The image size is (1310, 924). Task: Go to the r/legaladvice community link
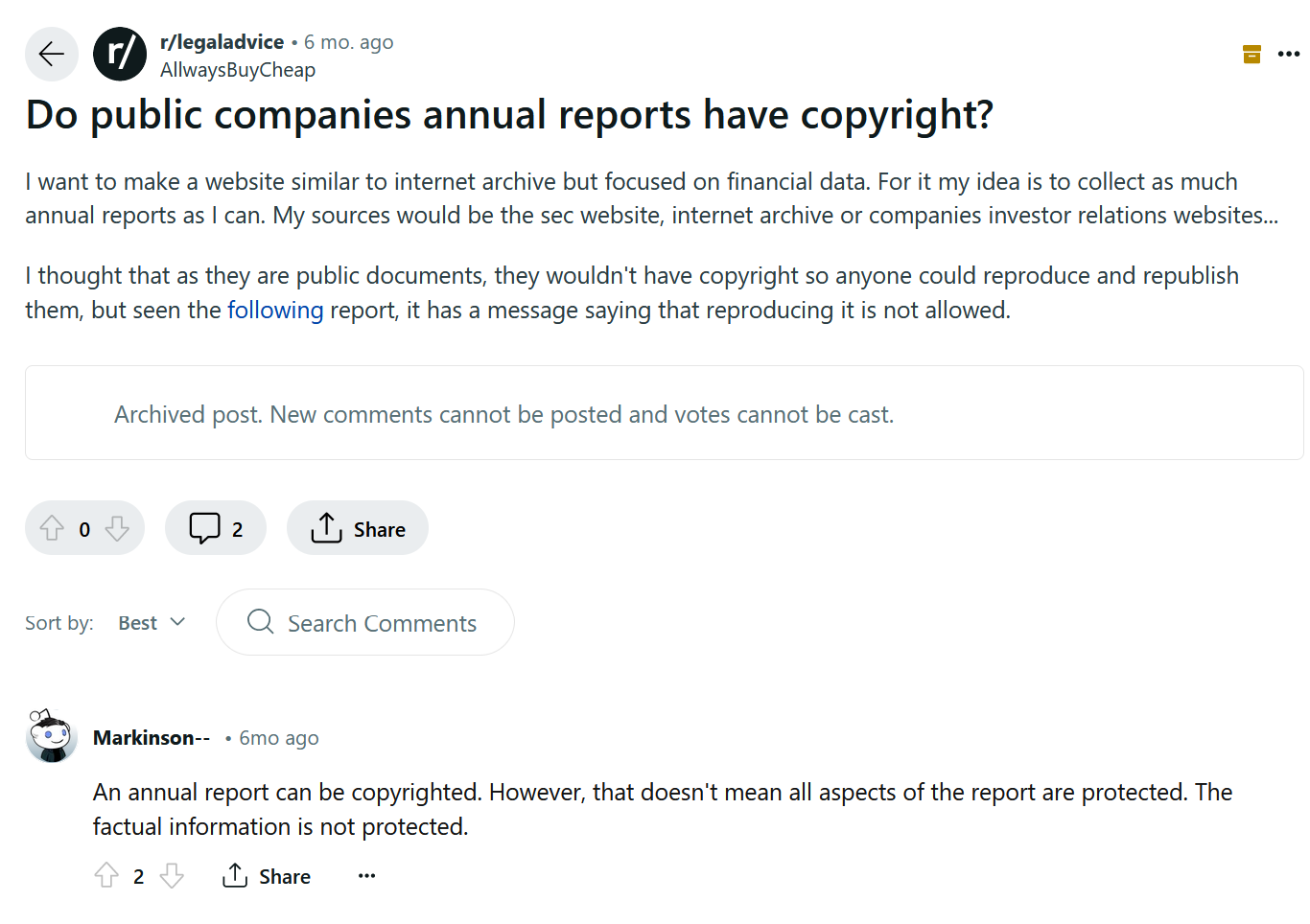[x=222, y=42]
